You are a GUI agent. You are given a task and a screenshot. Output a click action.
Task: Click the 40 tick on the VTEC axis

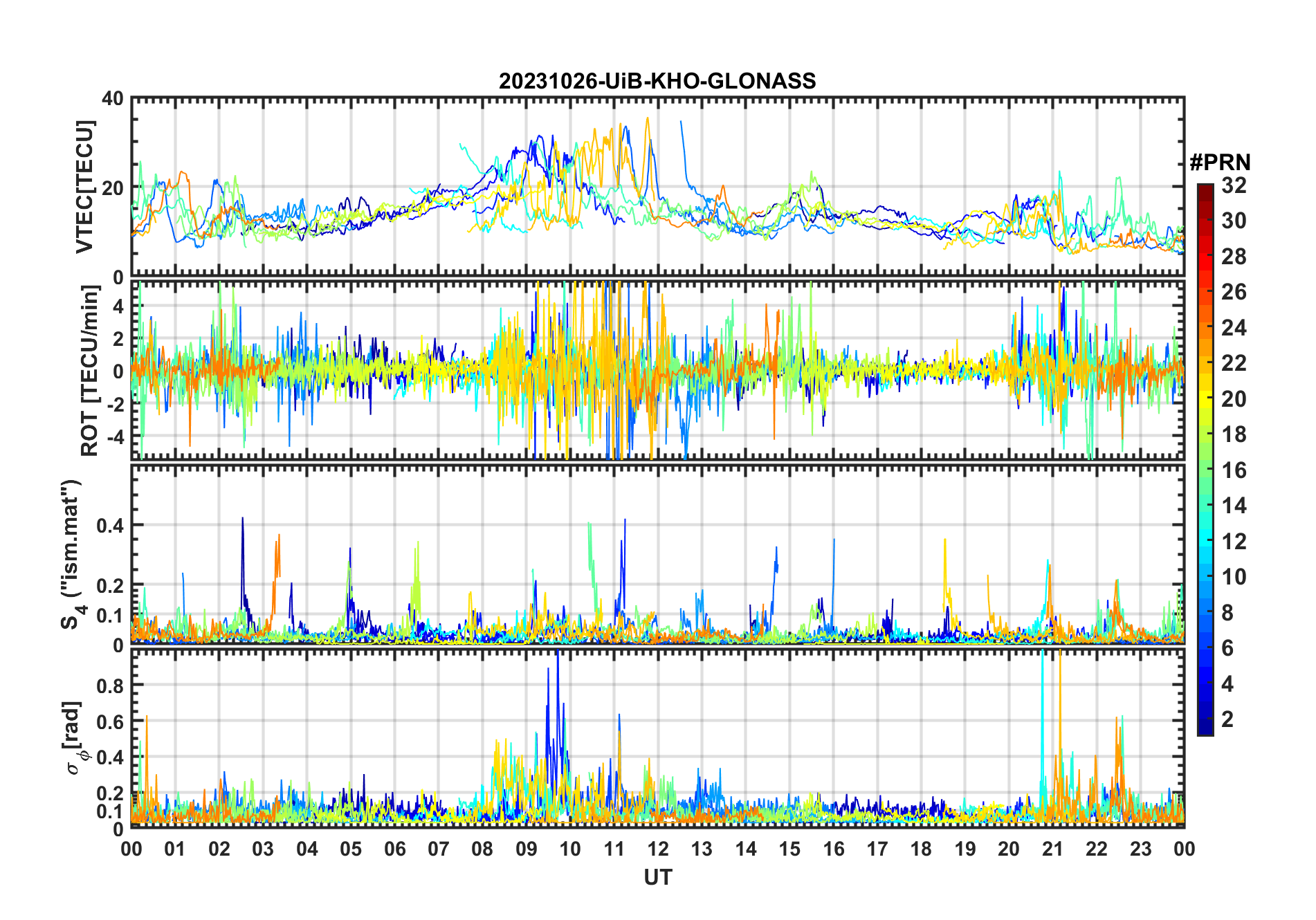pos(113,99)
